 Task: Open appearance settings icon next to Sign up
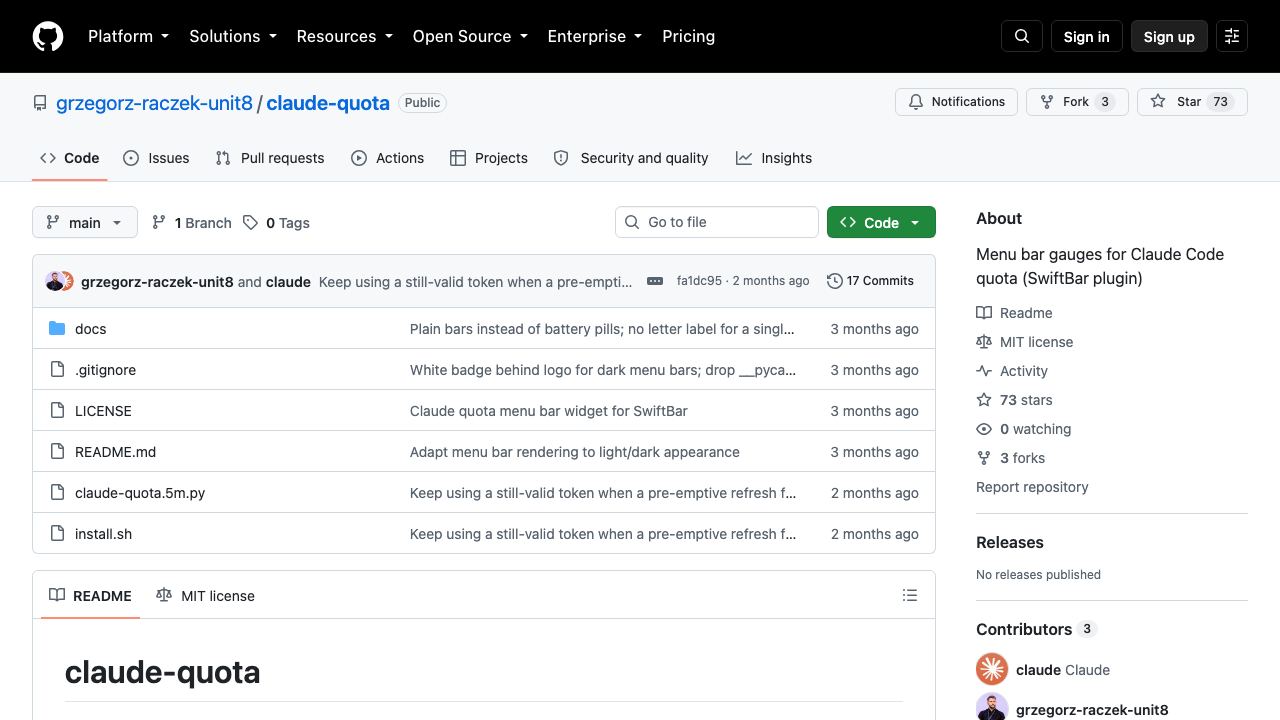coord(1232,36)
